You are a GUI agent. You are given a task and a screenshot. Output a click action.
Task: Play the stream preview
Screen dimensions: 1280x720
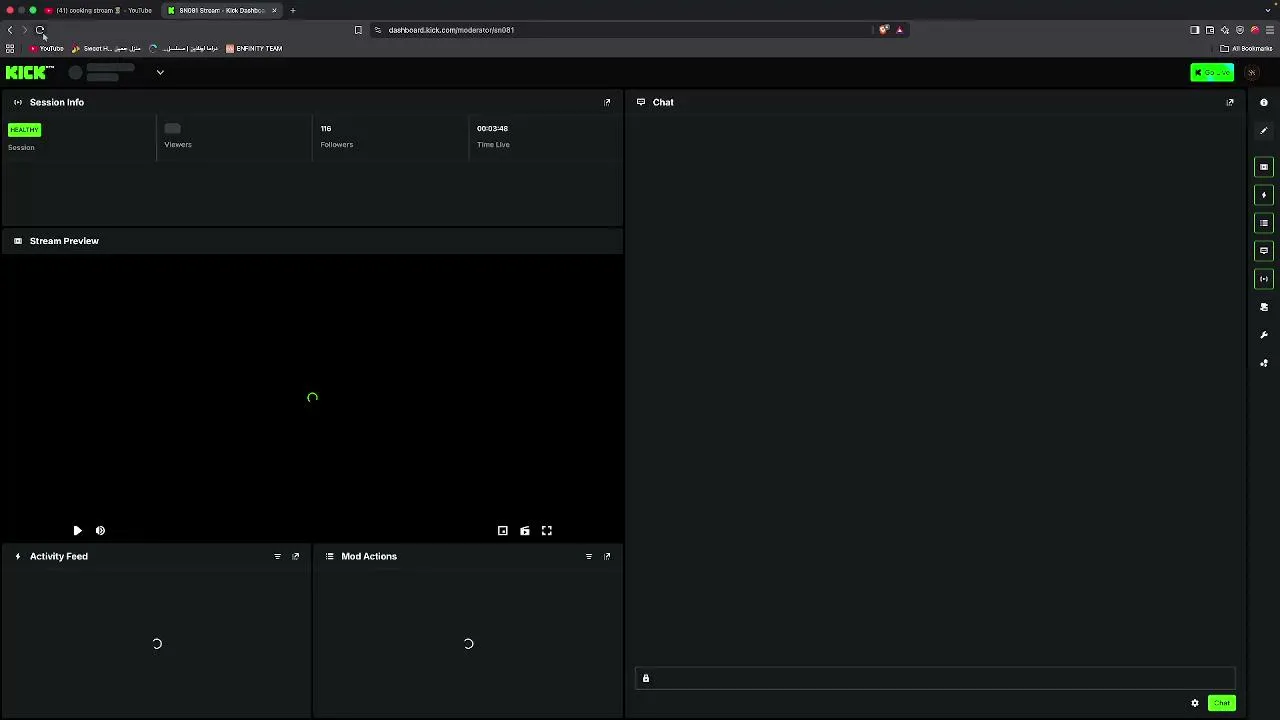coord(77,531)
